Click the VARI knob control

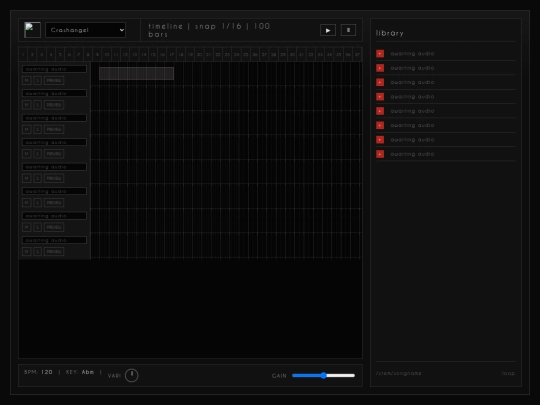click(x=132, y=375)
